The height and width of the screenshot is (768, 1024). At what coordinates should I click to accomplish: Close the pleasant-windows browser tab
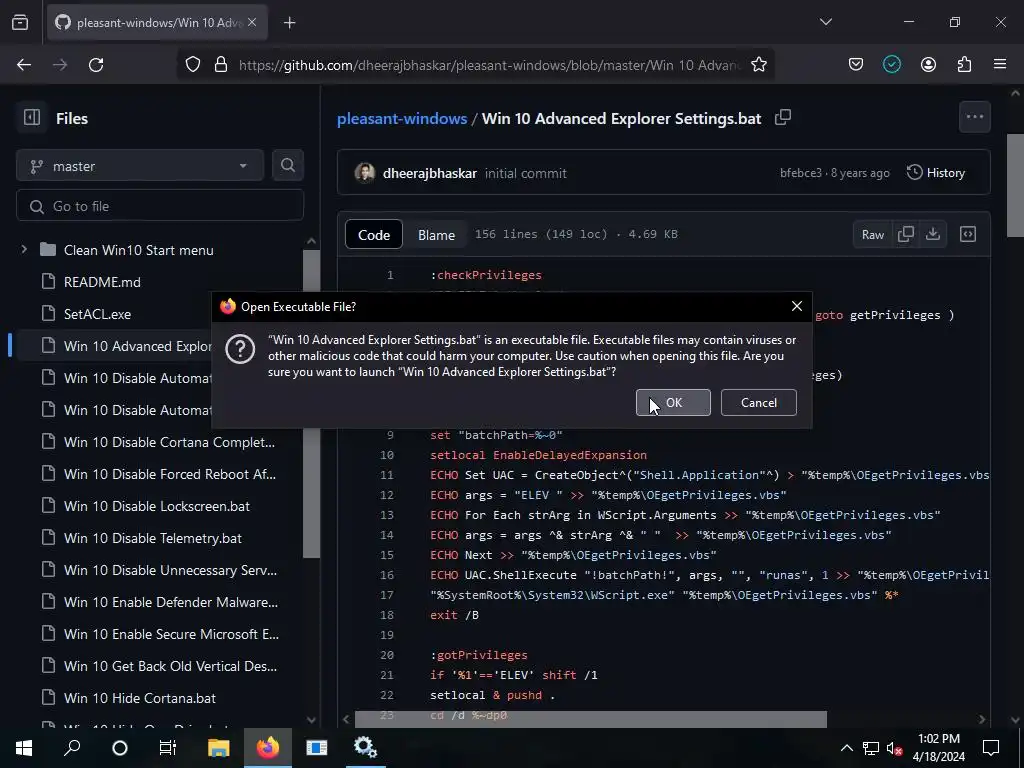click(x=252, y=23)
